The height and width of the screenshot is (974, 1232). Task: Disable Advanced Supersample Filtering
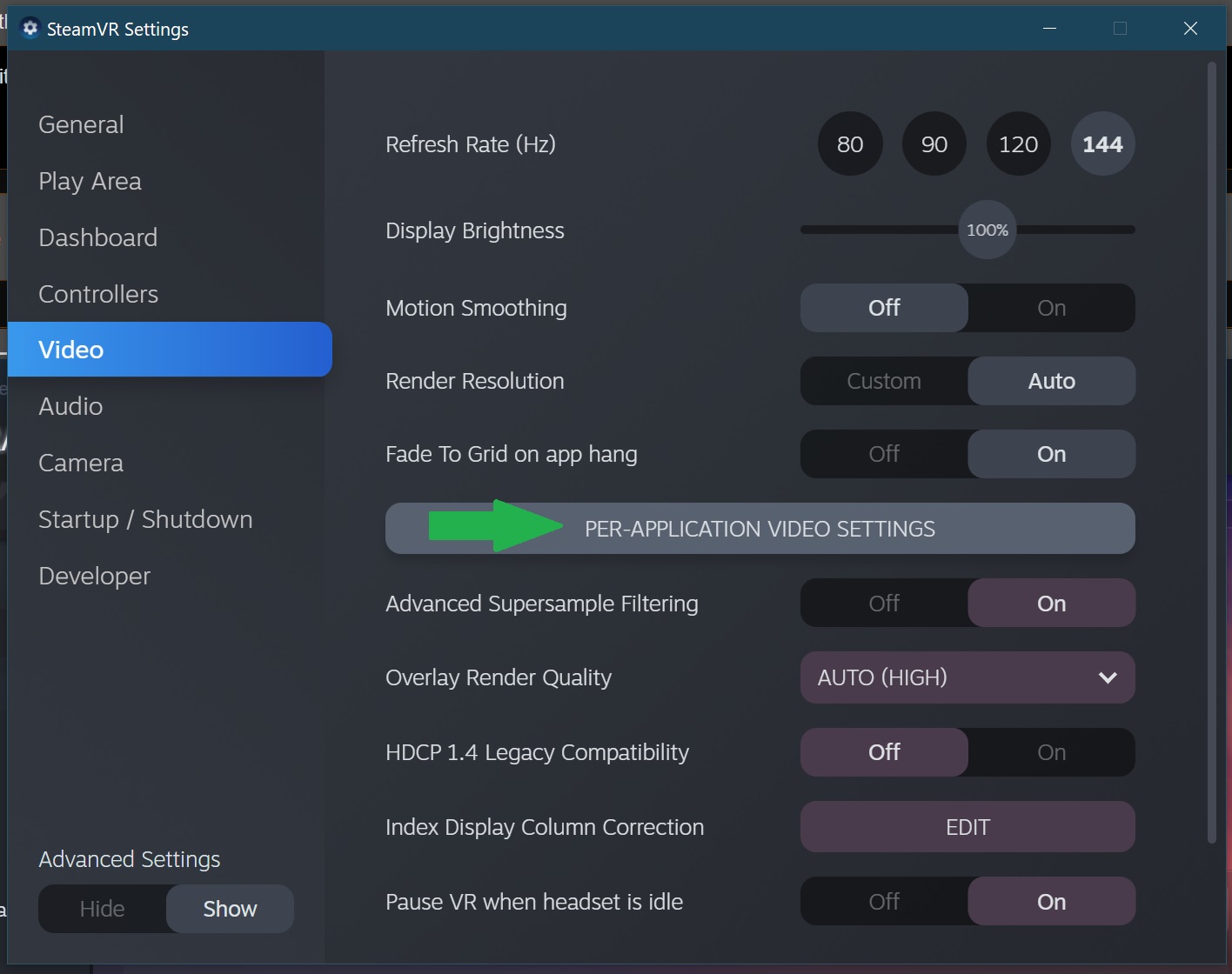tap(884, 604)
